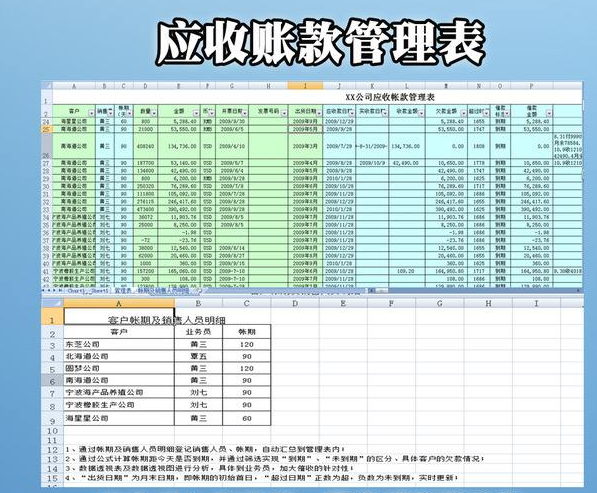Viewport: 597px width, 493px height.
Task: Click the 欠款金额 cell 164,950.80
Action: point(446,271)
